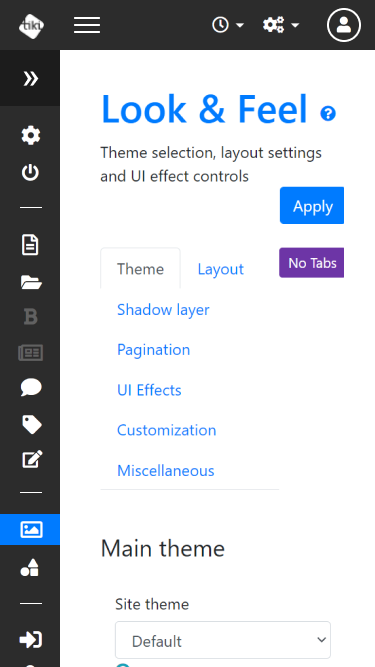The width and height of the screenshot is (375, 667).
Task: Click the Comments speech bubble icon
Action: coord(31,388)
